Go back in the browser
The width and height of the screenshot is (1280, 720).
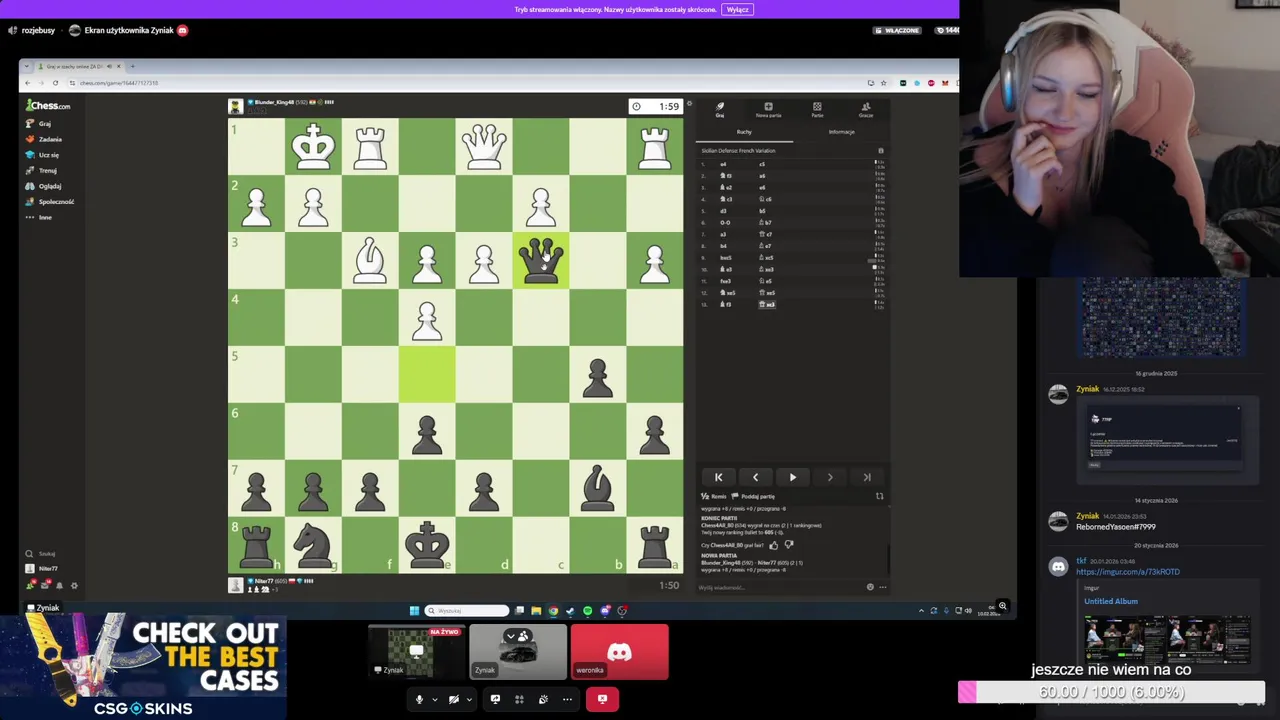[x=28, y=83]
